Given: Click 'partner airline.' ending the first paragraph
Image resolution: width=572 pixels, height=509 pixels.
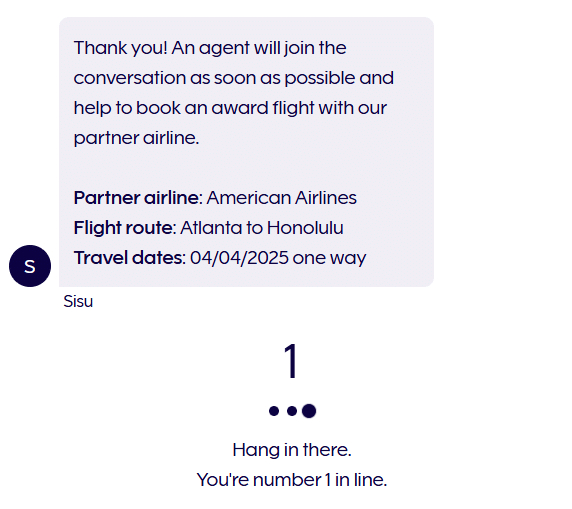Looking at the screenshot, I should (x=136, y=138).
